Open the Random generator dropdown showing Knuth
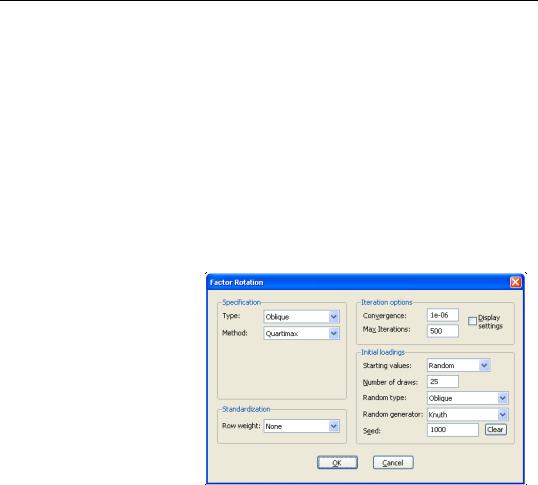Image resolution: width=538 pixels, height=485 pixels. click(x=468, y=414)
